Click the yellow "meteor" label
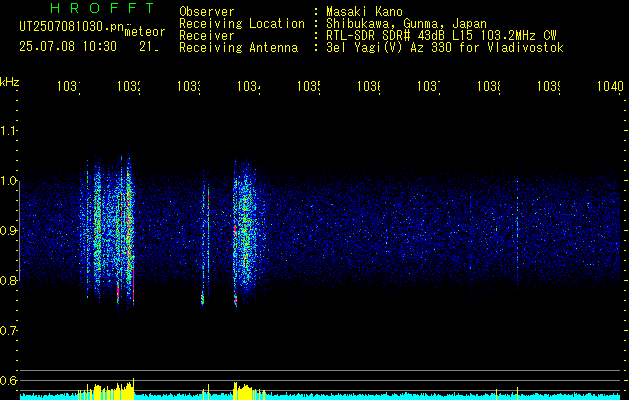Viewport: 629px width, 400px height. click(x=145, y=32)
